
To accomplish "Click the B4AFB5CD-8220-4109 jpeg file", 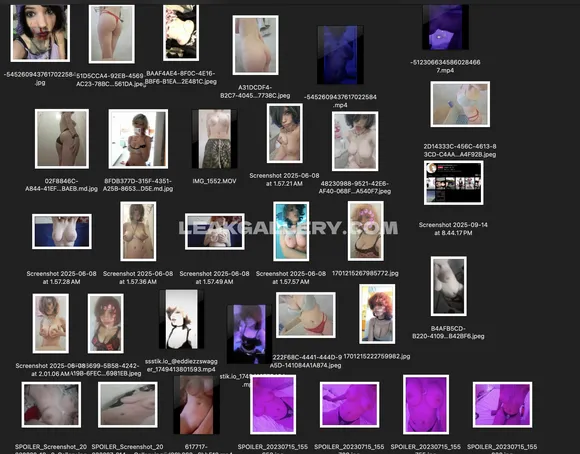I will (x=448, y=286).
